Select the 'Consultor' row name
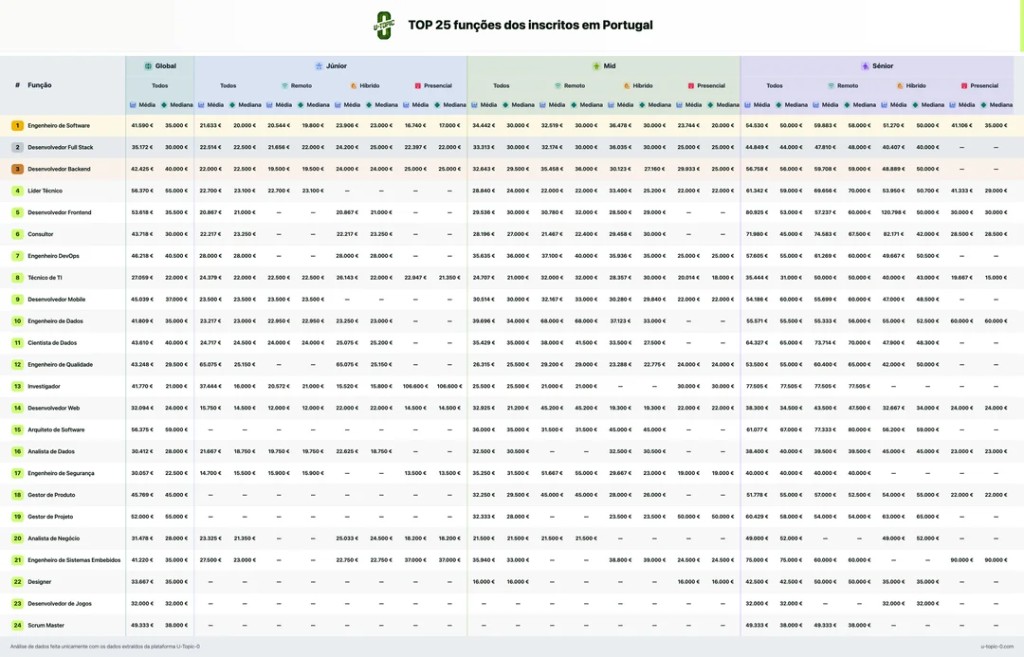The width and height of the screenshot is (1024, 657). point(40,234)
